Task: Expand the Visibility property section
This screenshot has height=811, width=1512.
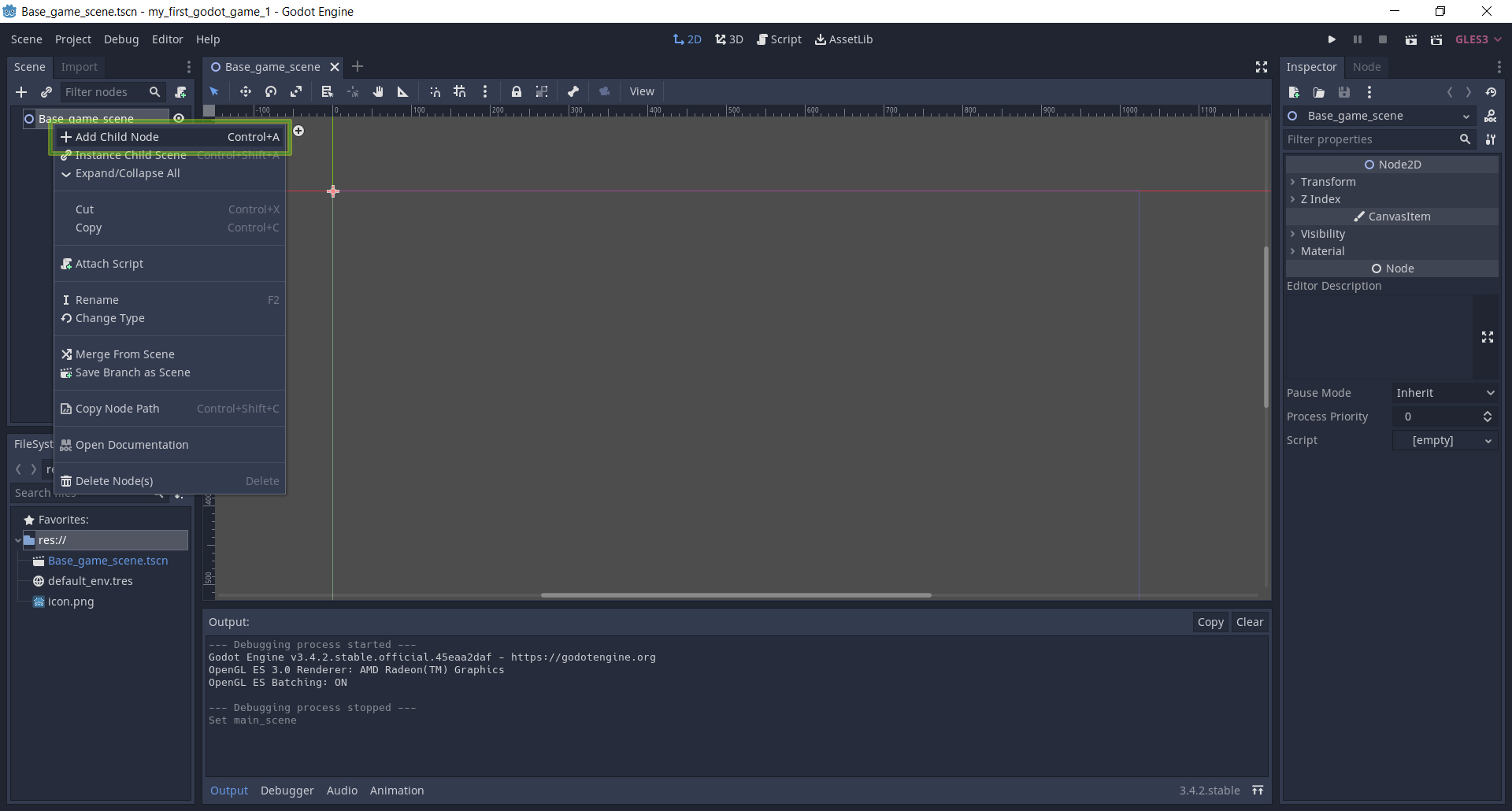Action: pos(1392,234)
